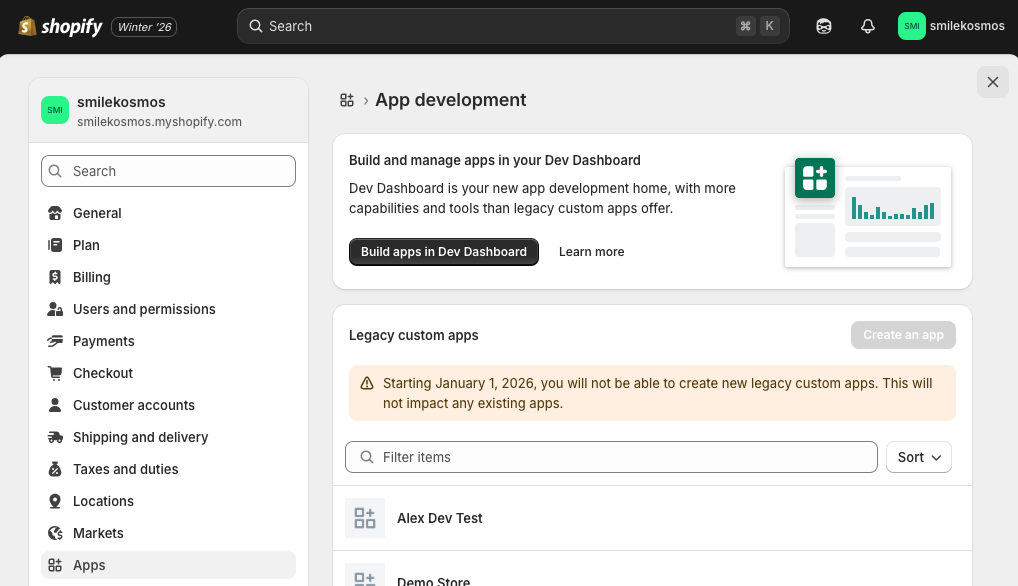Screen dimensions: 1018x586
Task: Select Checkout in the settings sidebar
Action: point(103,373)
